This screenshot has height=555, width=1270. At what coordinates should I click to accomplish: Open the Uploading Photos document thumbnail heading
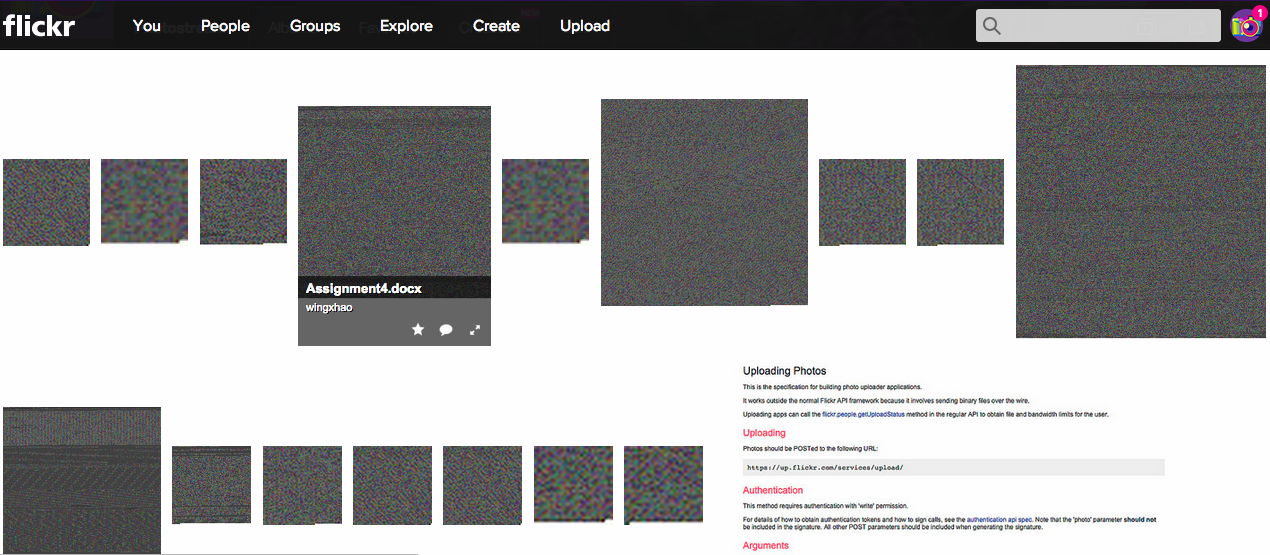pyautogui.click(x=785, y=371)
